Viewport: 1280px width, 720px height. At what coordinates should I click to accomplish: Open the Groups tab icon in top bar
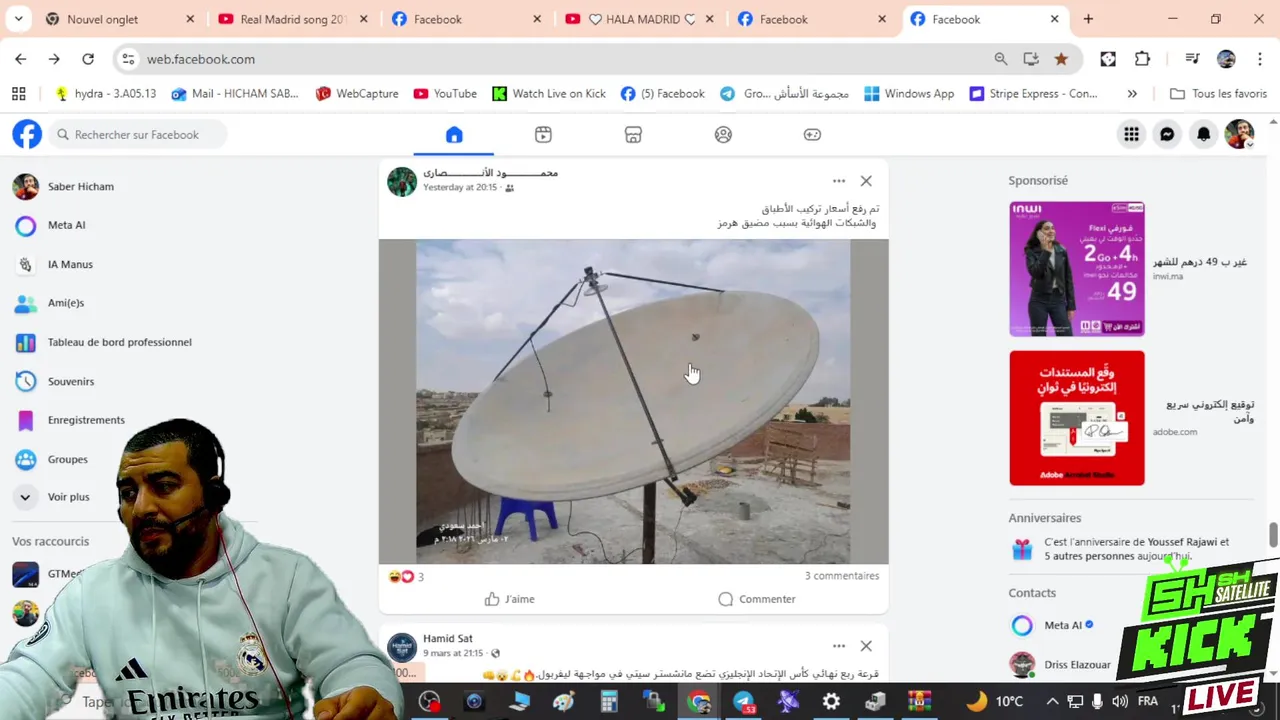tap(723, 135)
